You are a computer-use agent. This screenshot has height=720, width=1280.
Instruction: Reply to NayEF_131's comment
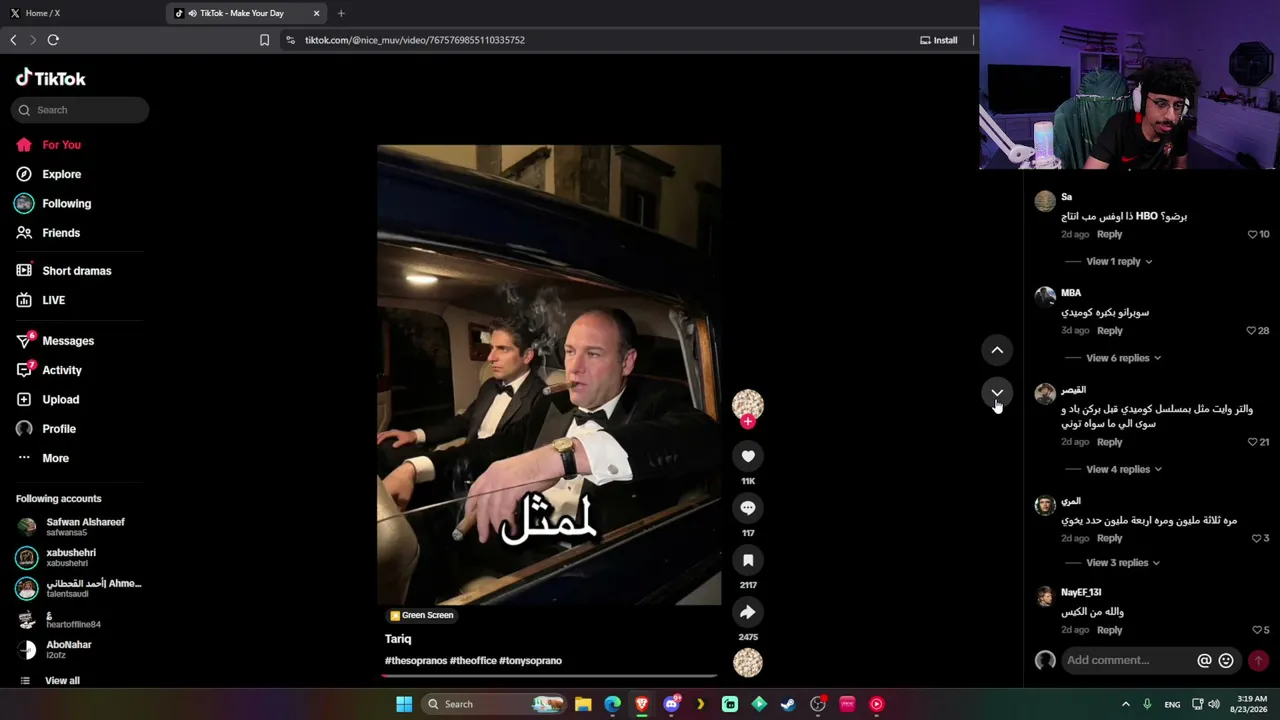1109,630
